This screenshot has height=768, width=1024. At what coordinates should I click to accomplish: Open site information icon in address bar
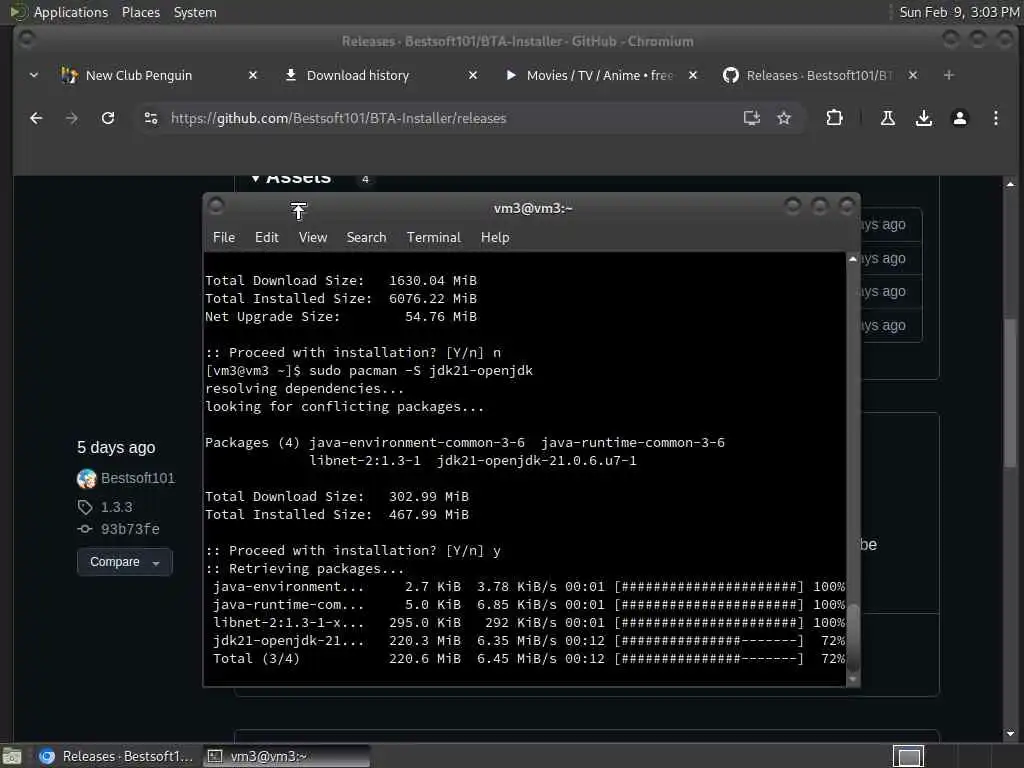coord(151,118)
